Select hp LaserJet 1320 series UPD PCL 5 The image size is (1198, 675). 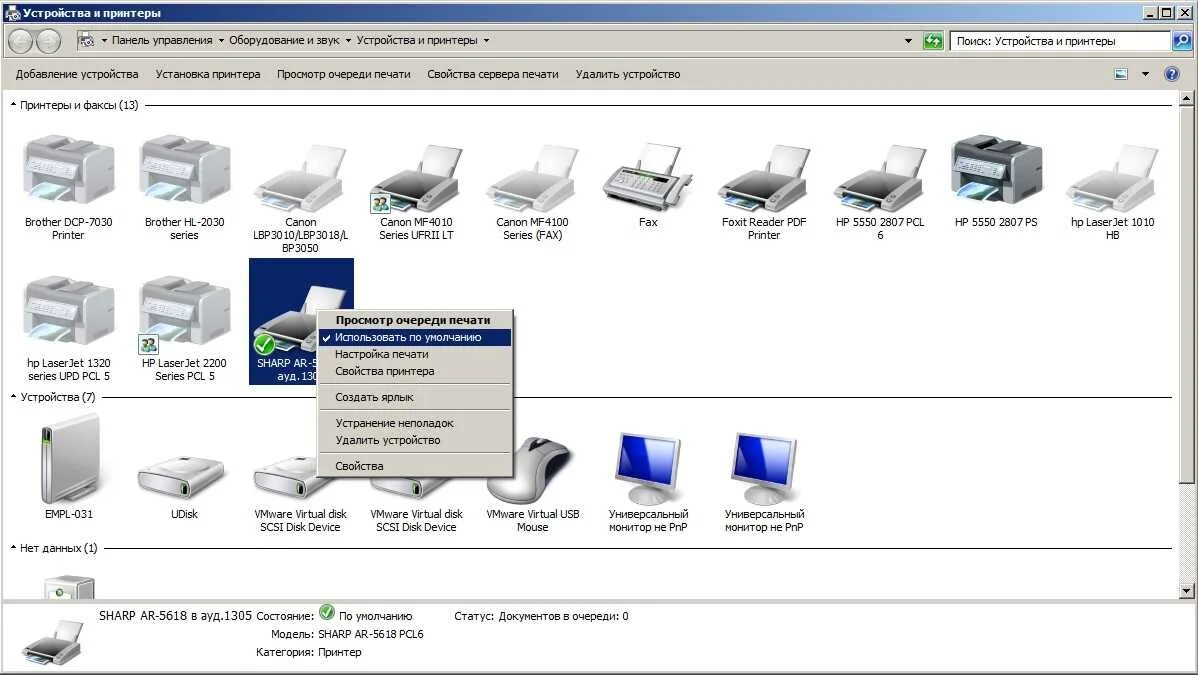[x=69, y=311]
